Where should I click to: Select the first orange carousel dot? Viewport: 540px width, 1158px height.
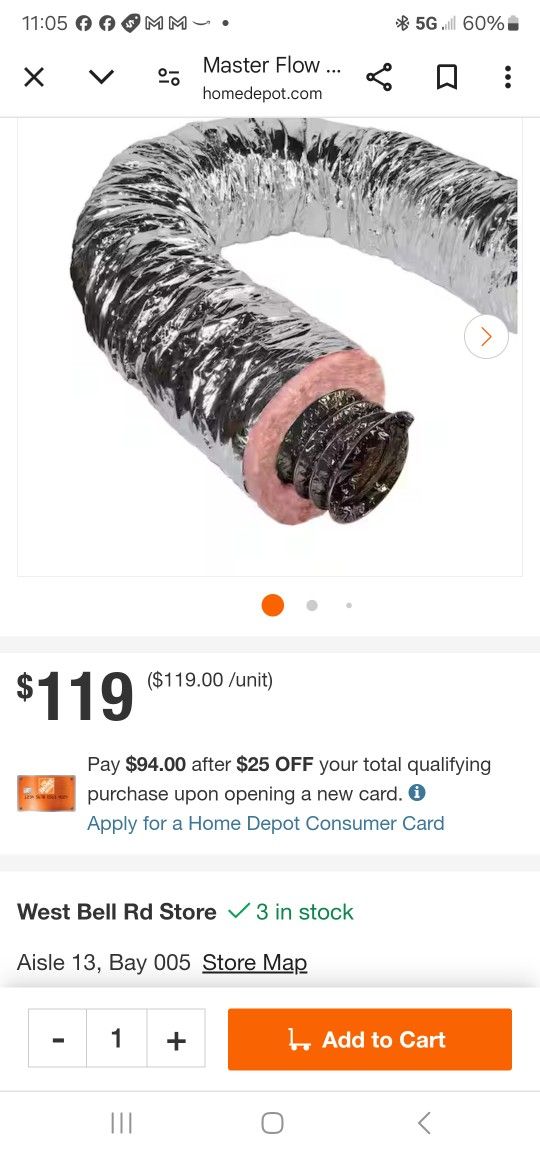click(x=273, y=605)
